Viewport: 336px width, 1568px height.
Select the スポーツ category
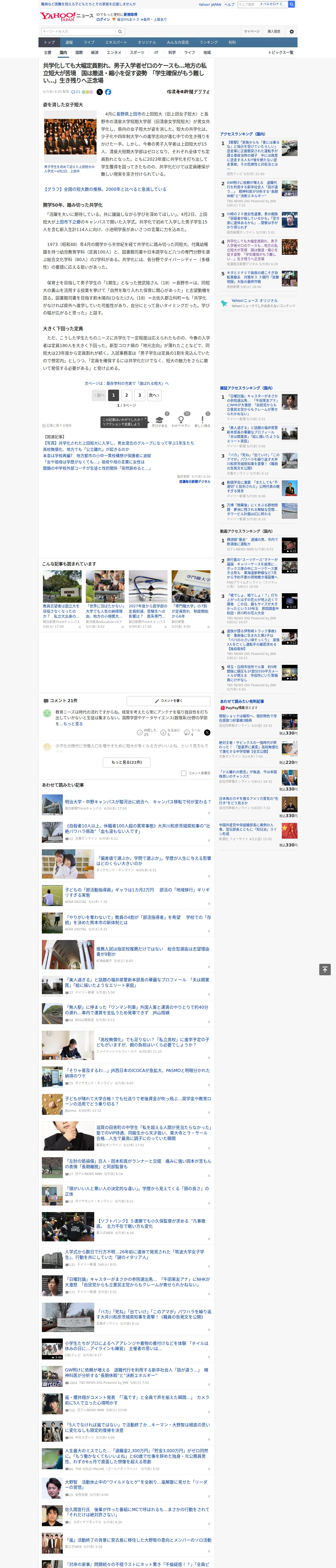pos(137,52)
